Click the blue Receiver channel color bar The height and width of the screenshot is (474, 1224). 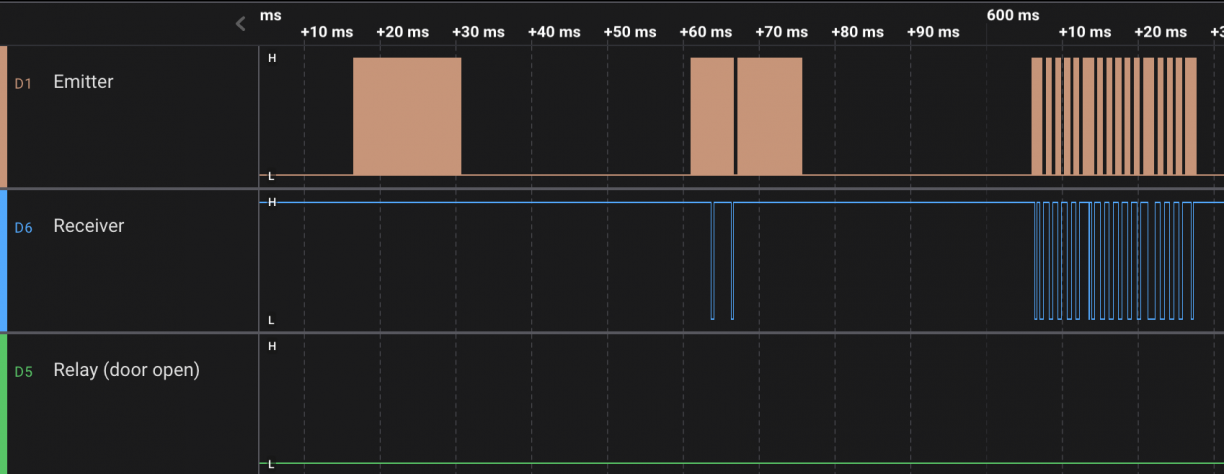point(3,260)
